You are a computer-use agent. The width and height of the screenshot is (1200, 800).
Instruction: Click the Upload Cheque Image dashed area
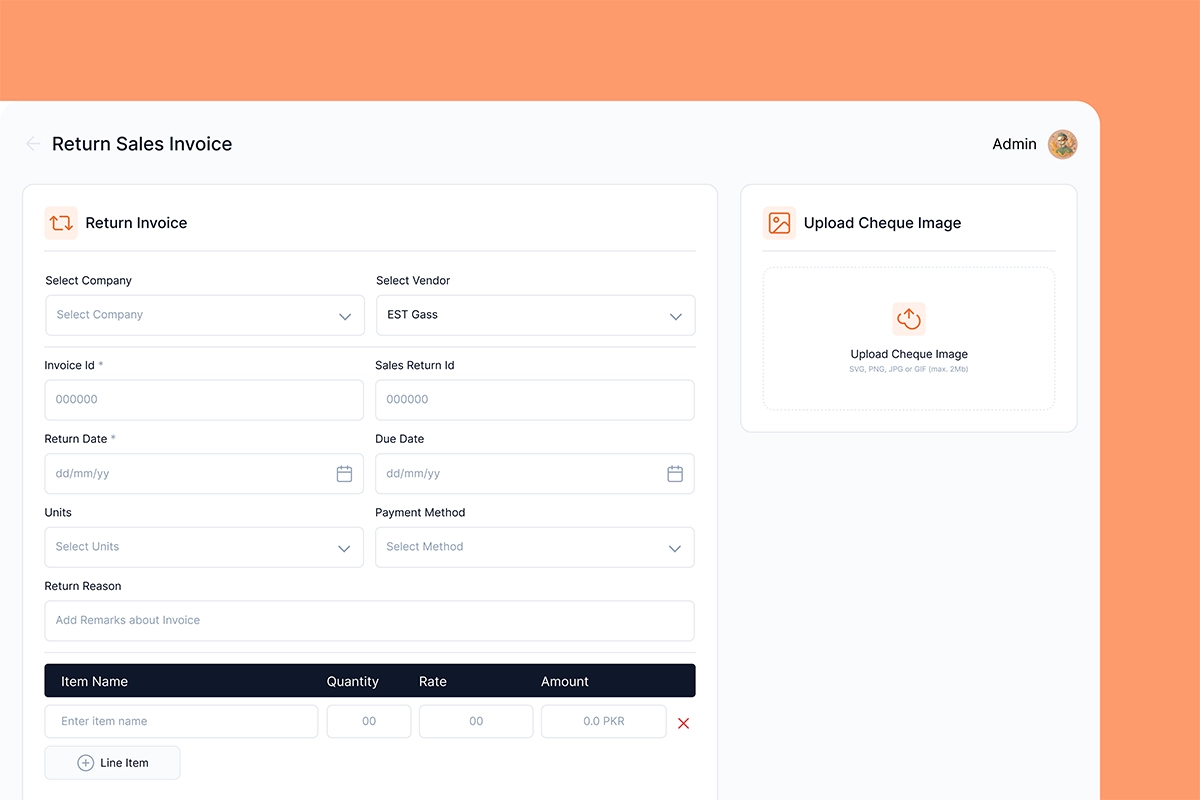pyautogui.click(x=908, y=338)
